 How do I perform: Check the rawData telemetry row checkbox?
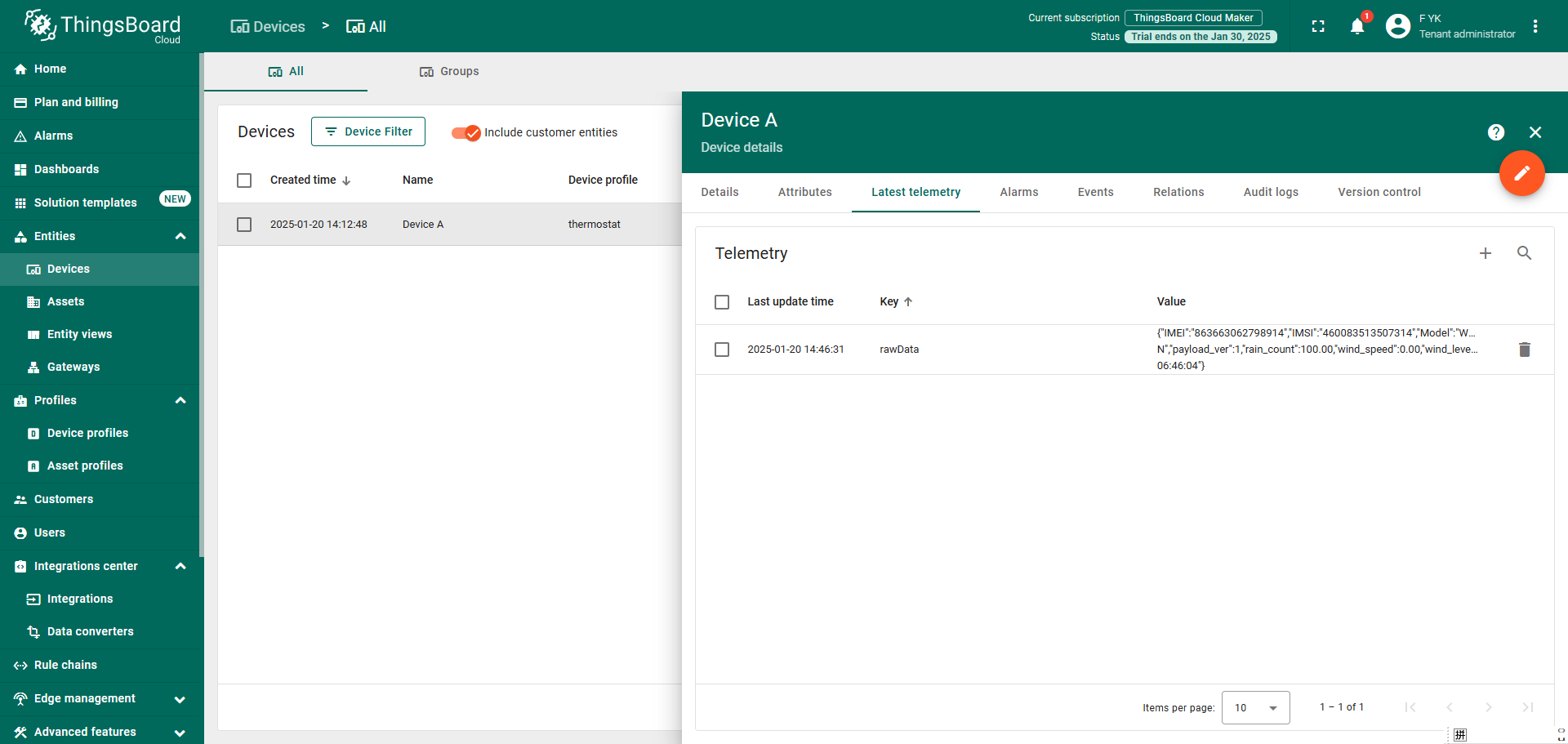pos(722,350)
